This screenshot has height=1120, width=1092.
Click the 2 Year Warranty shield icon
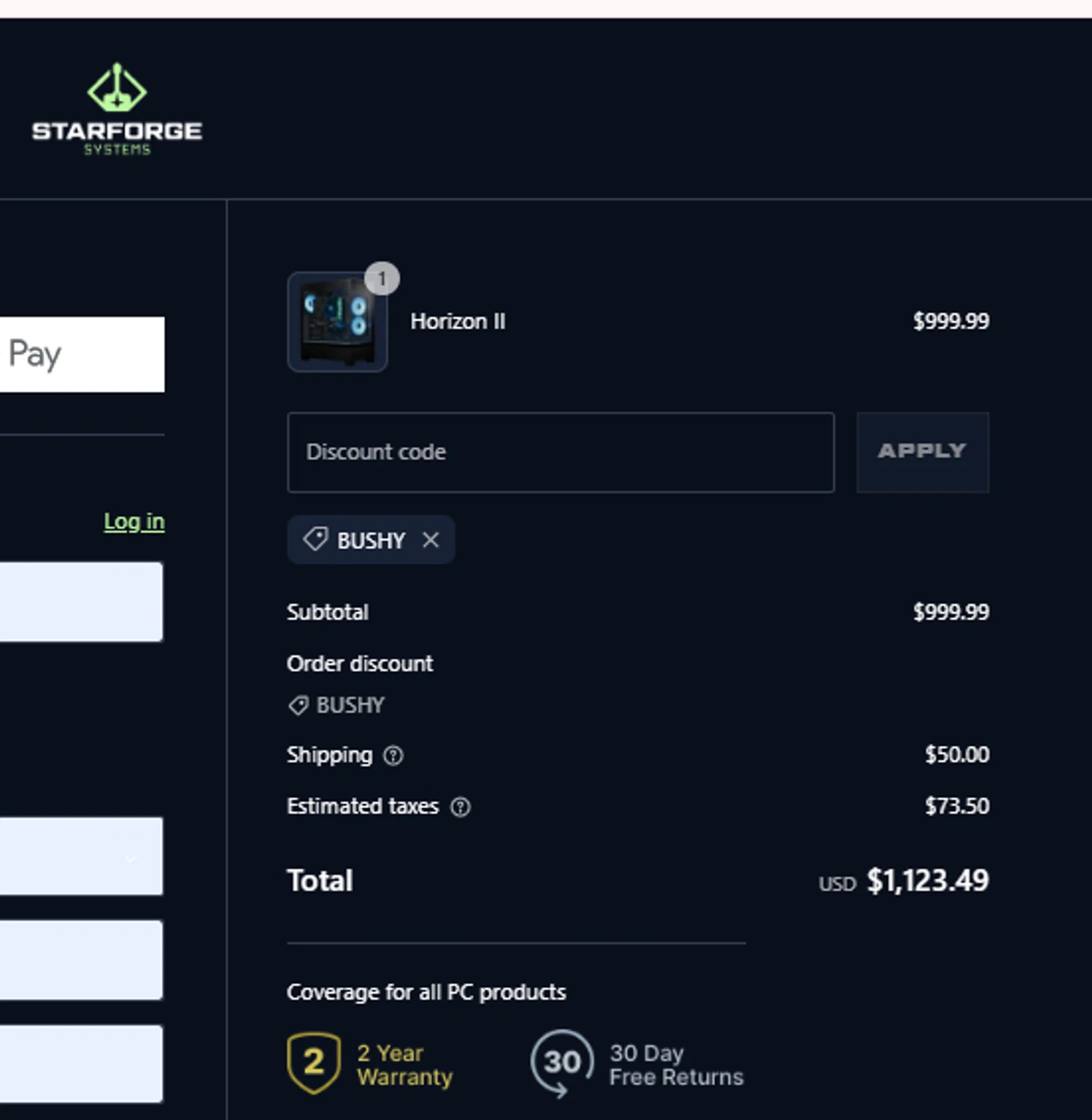pyautogui.click(x=313, y=1063)
